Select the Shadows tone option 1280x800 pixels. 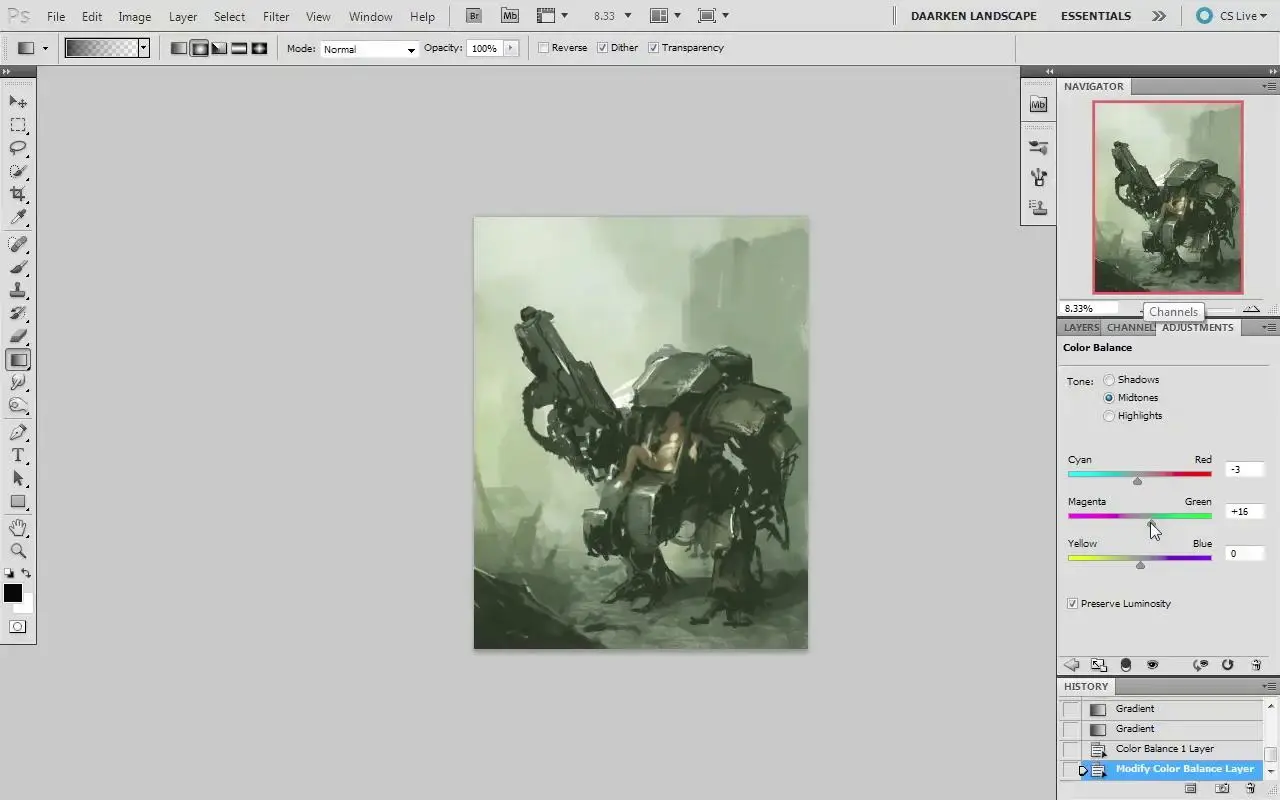coord(1109,380)
